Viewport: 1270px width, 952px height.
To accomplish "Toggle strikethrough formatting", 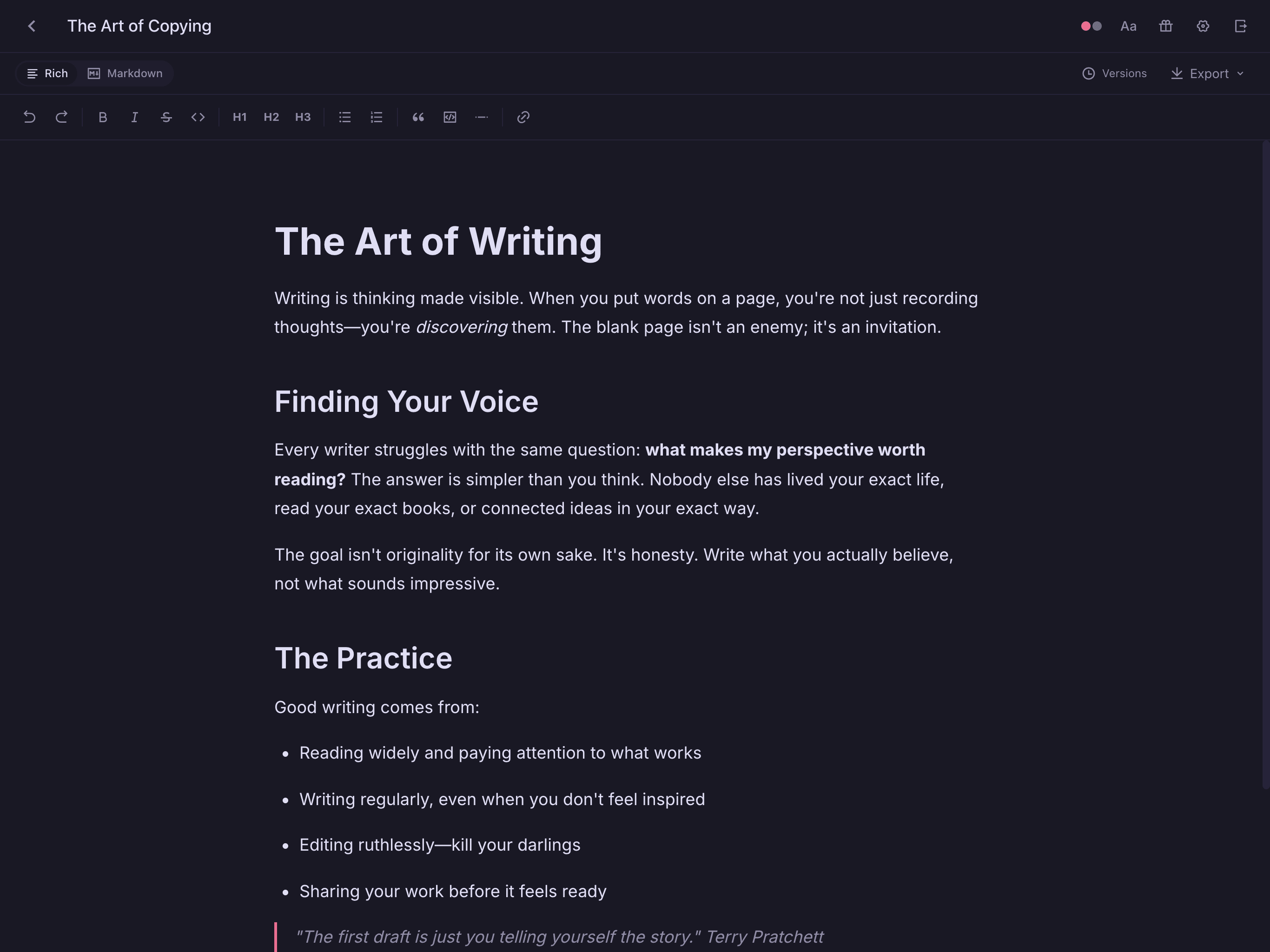I will [x=166, y=117].
